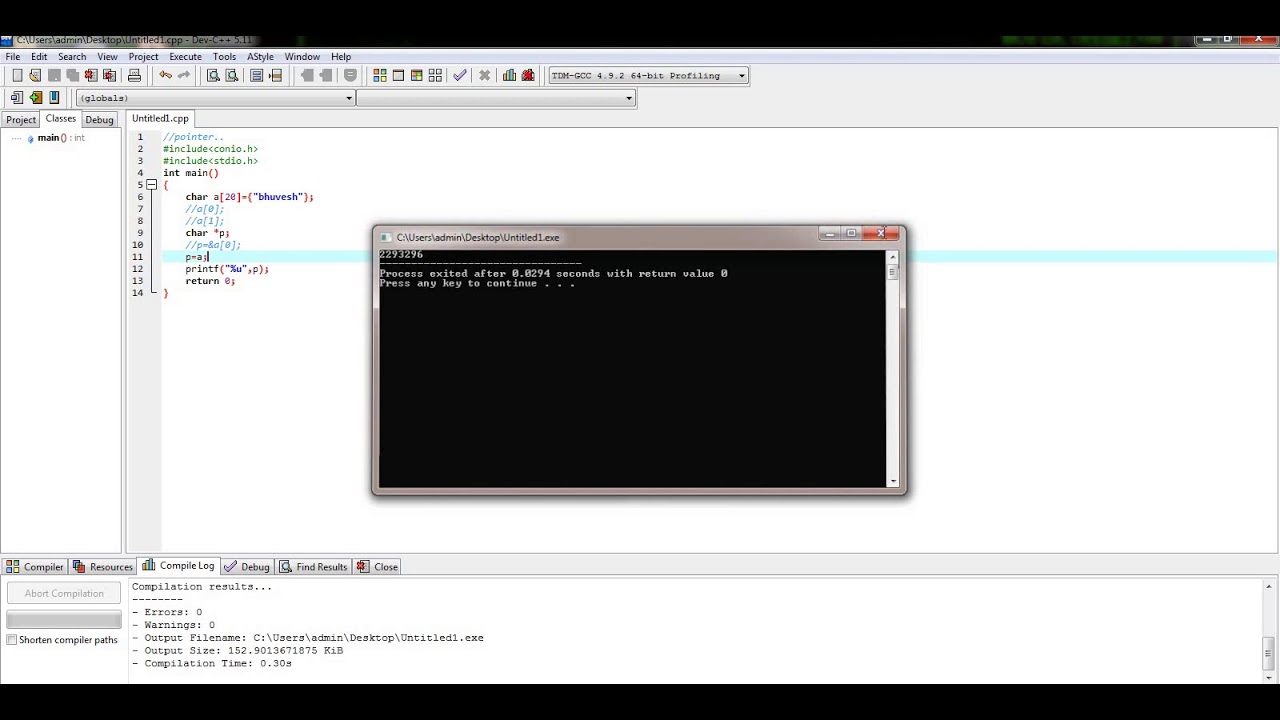Viewport: 1280px width, 720px height.
Task: Click the 'Compilation Time: 0.30s' log line
Action: pos(212,664)
